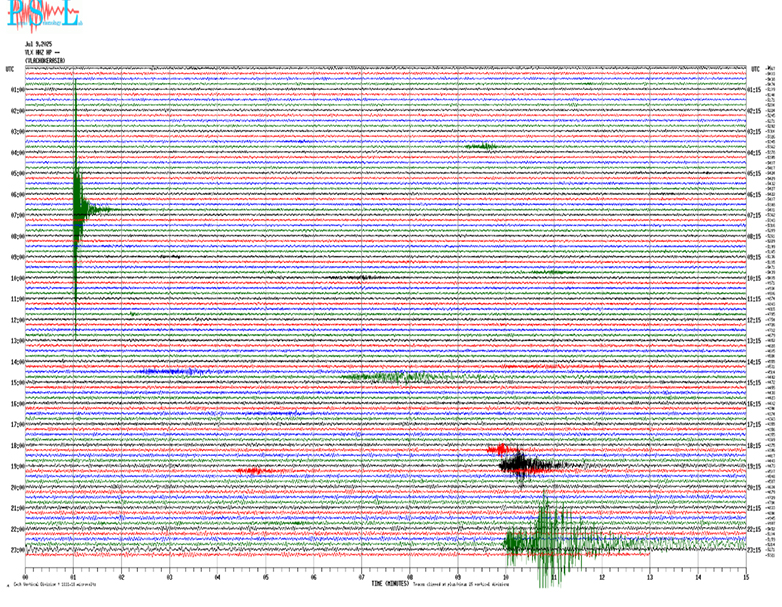This screenshot has width=782, height=607.
Task: Select the 23:00 hour label on left axis
Action: pyautogui.click(x=16, y=550)
